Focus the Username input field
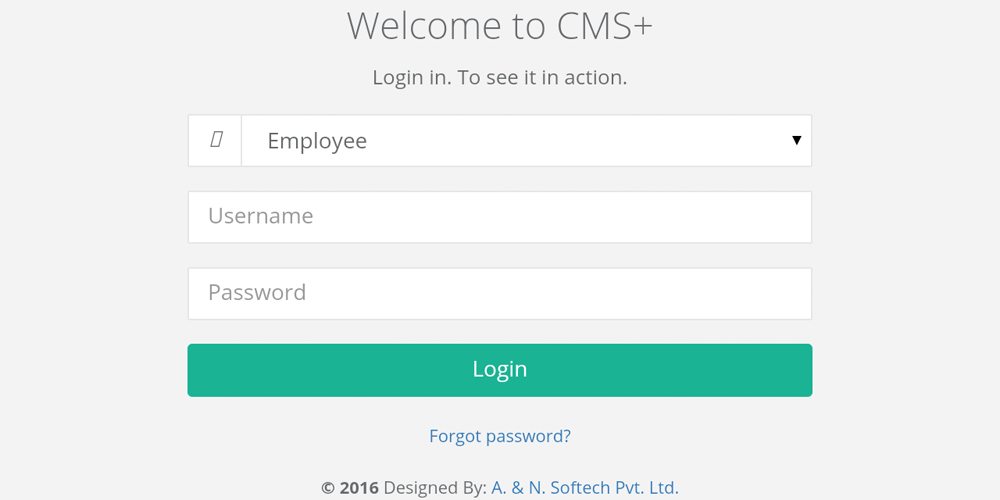 click(499, 217)
